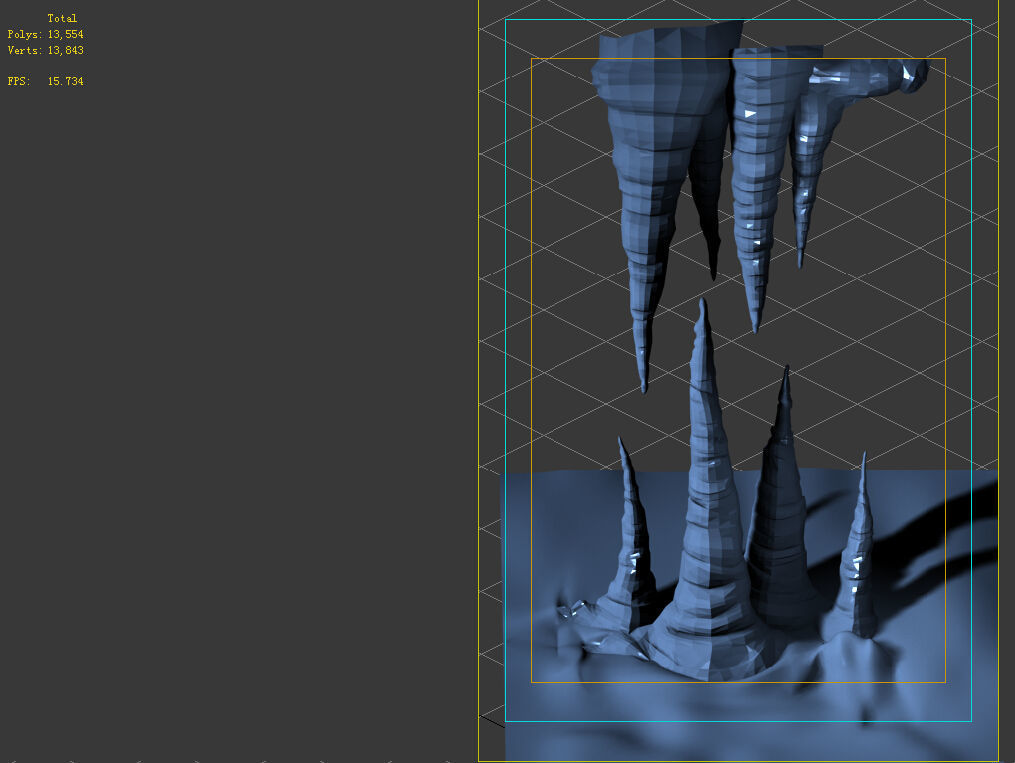
Task: Click the "Verts:" statistics label
Action: [25, 50]
